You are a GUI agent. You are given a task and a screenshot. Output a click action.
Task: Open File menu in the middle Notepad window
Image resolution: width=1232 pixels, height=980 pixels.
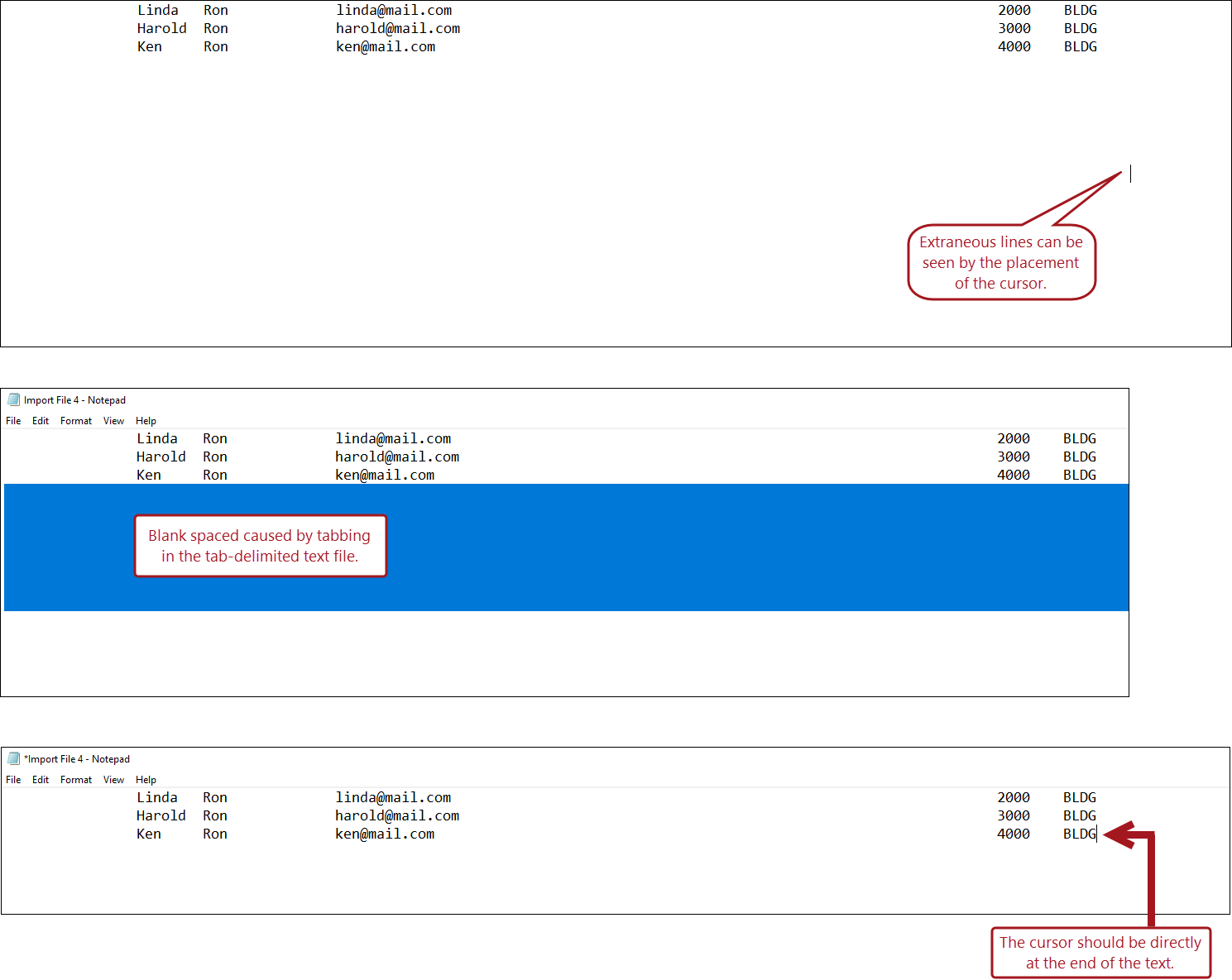pyautogui.click(x=13, y=421)
